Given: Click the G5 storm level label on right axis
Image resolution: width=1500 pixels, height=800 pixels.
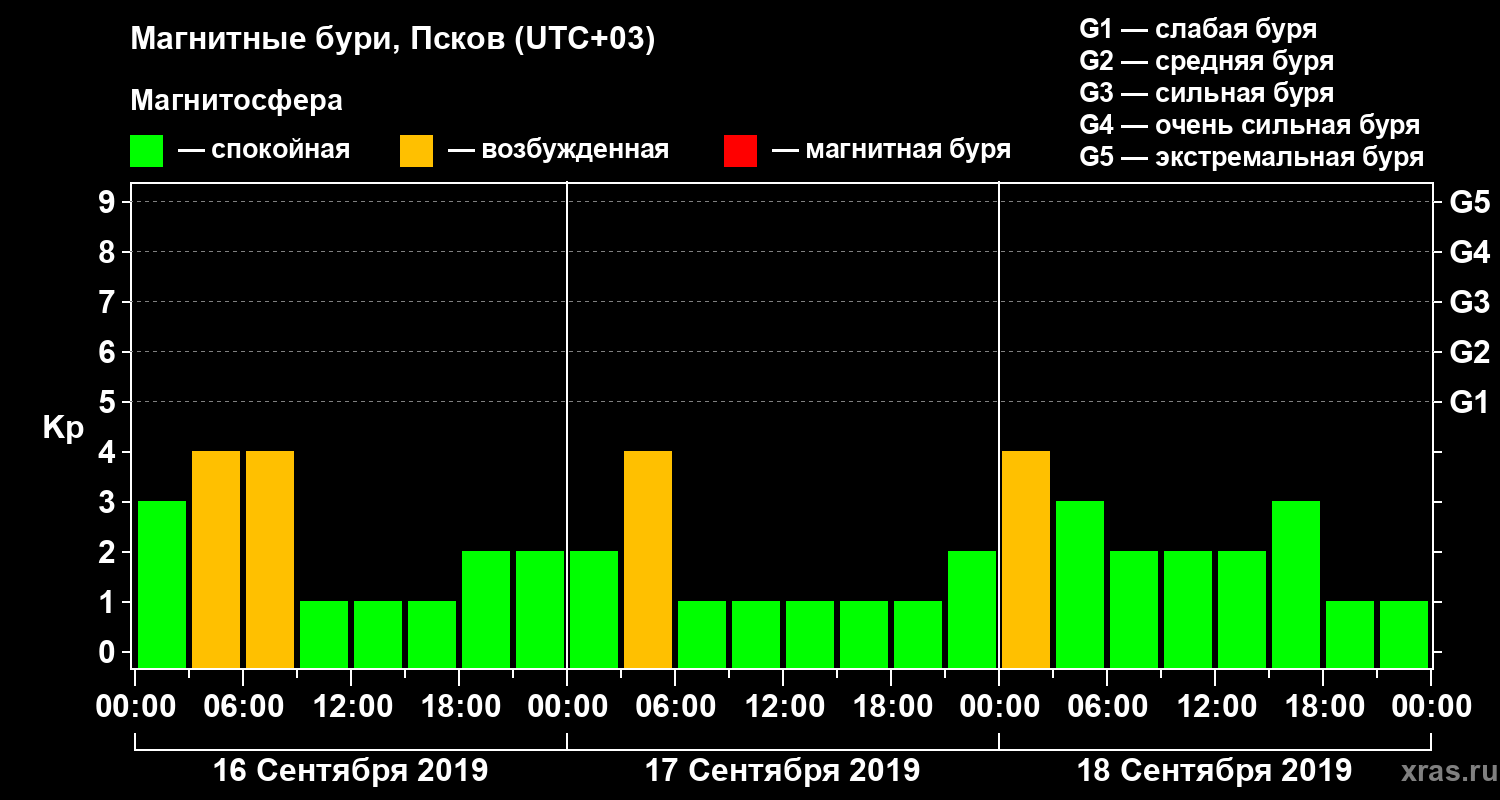Looking at the screenshot, I should point(1469,202).
